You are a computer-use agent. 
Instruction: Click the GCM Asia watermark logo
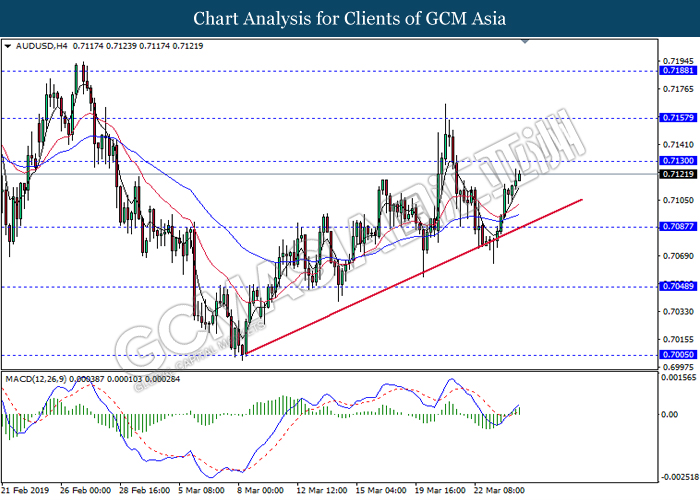pyautogui.click(x=350, y=250)
